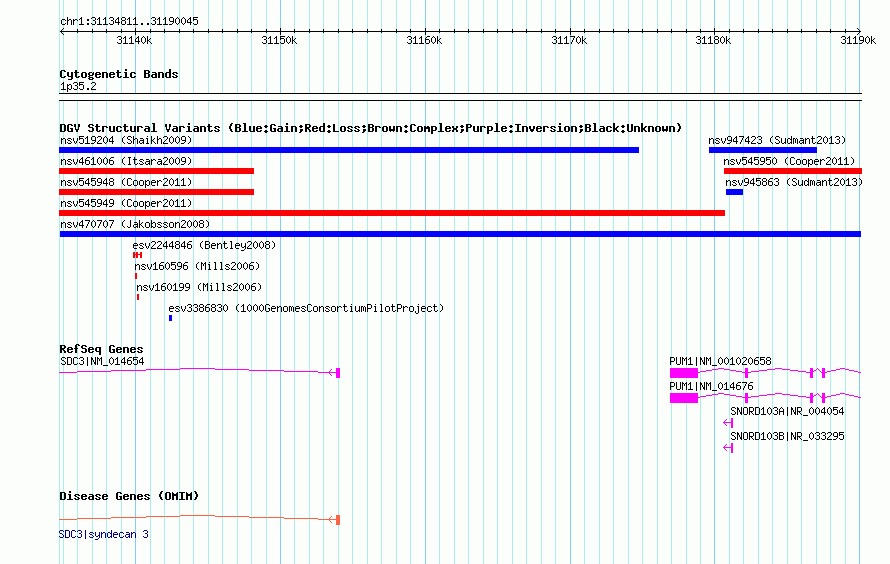Viewport: 890px width, 564px height.
Task: Click the nsv519204 (Shaikh2009) blue gain bar
Action: pos(349,150)
